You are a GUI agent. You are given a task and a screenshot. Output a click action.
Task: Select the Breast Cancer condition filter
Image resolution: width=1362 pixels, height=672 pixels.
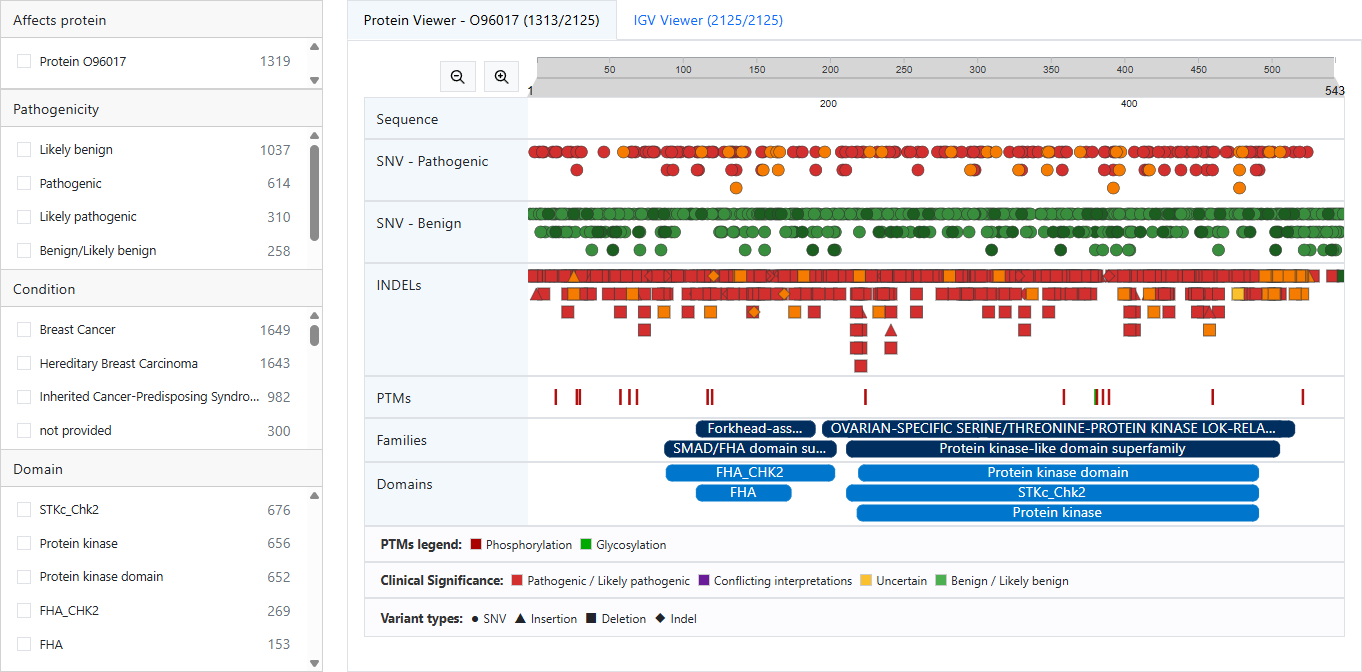pyautogui.click(x=25, y=329)
